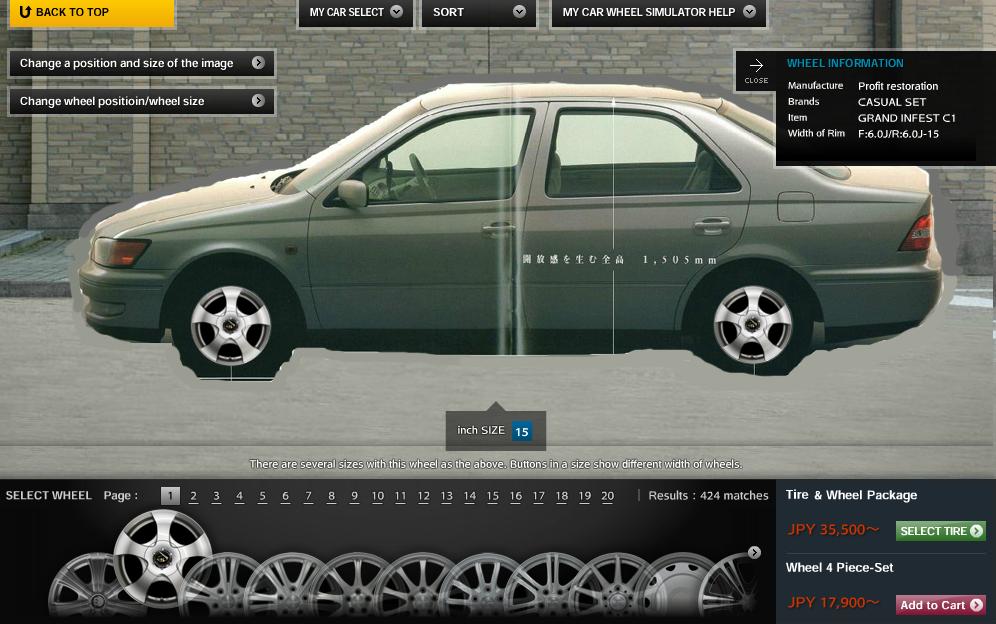Add wheel 4 piece-set to cart
Image resolution: width=996 pixels, height=624 pixels.
[x=940, y=605]
